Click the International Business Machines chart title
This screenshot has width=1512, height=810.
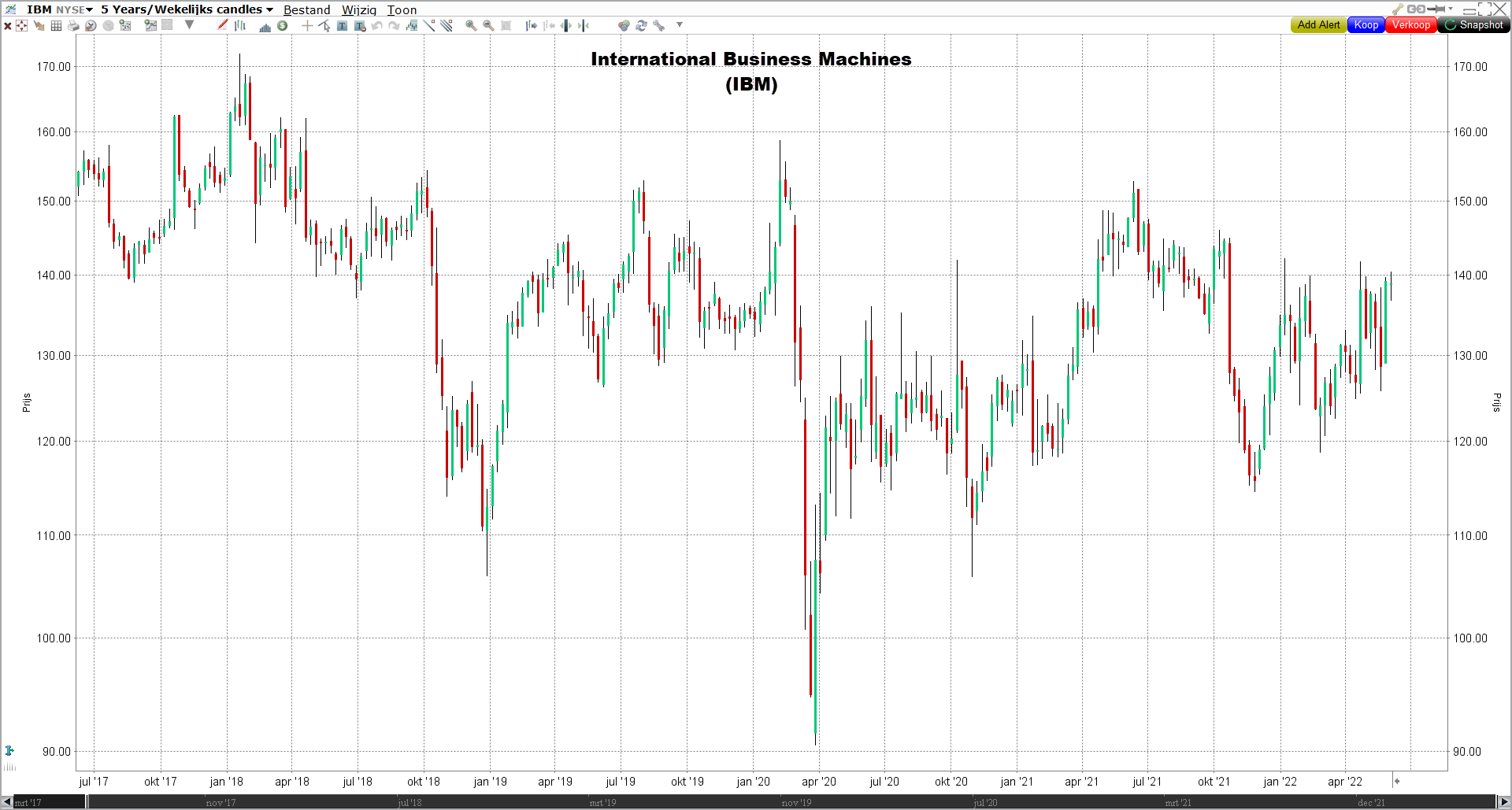[x=751, y=71]
